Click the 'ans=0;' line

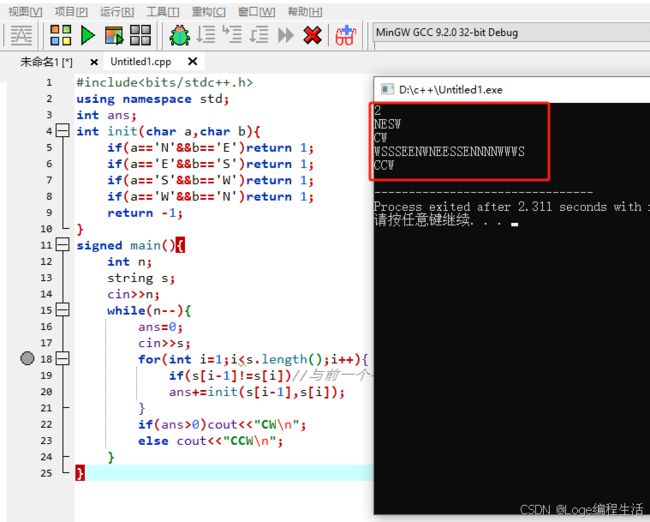pyautogui.click(x=160, y=327)
